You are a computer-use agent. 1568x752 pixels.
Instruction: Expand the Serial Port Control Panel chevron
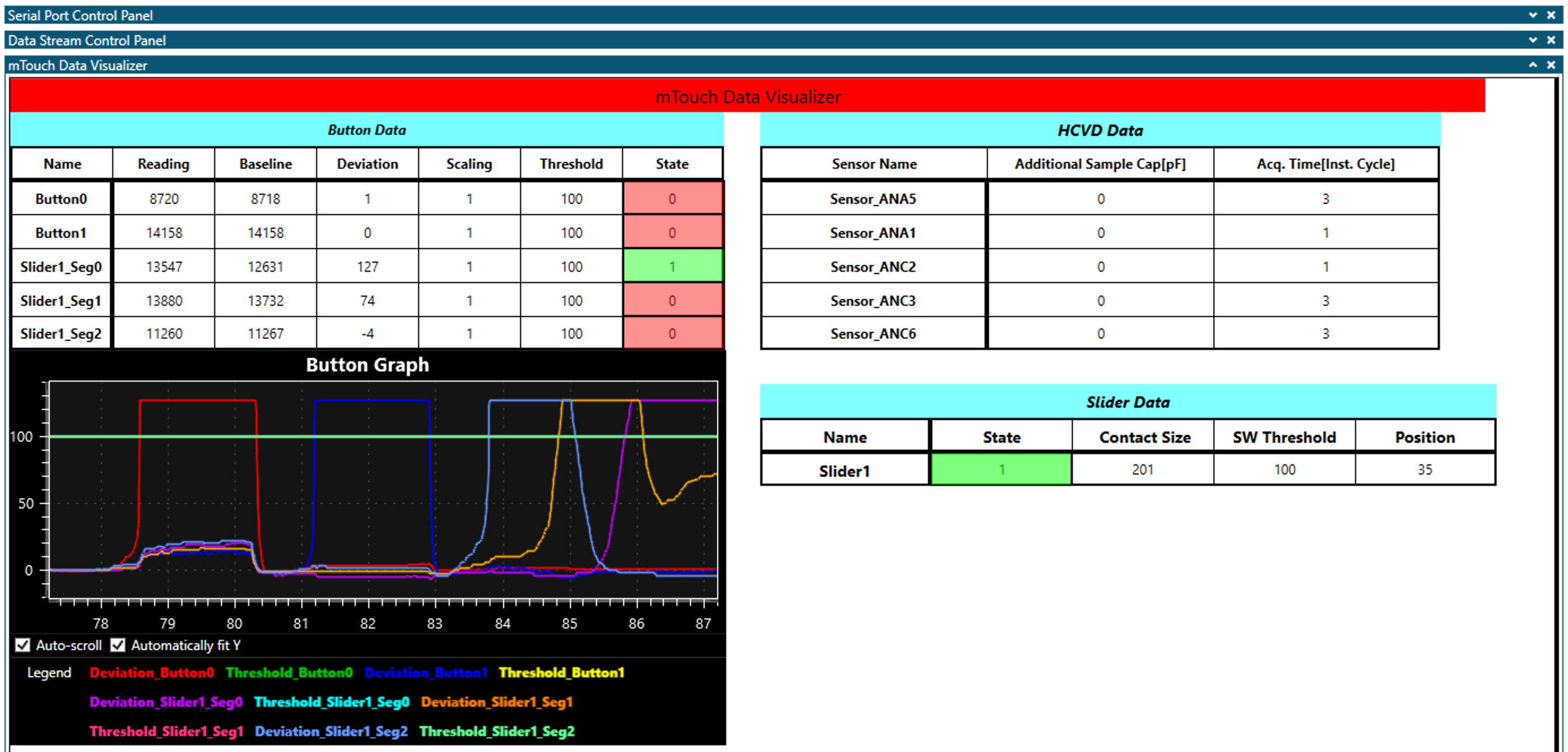point(1533,15)
